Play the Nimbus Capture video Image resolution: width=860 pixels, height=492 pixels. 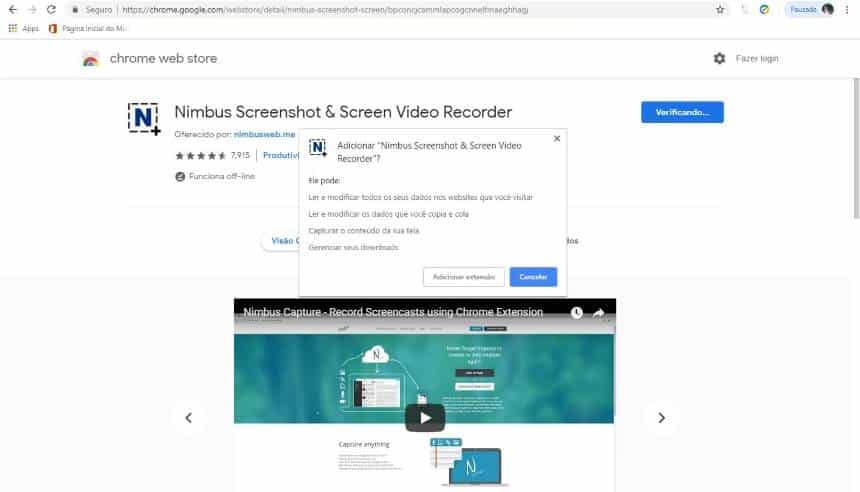pos(425,418)
